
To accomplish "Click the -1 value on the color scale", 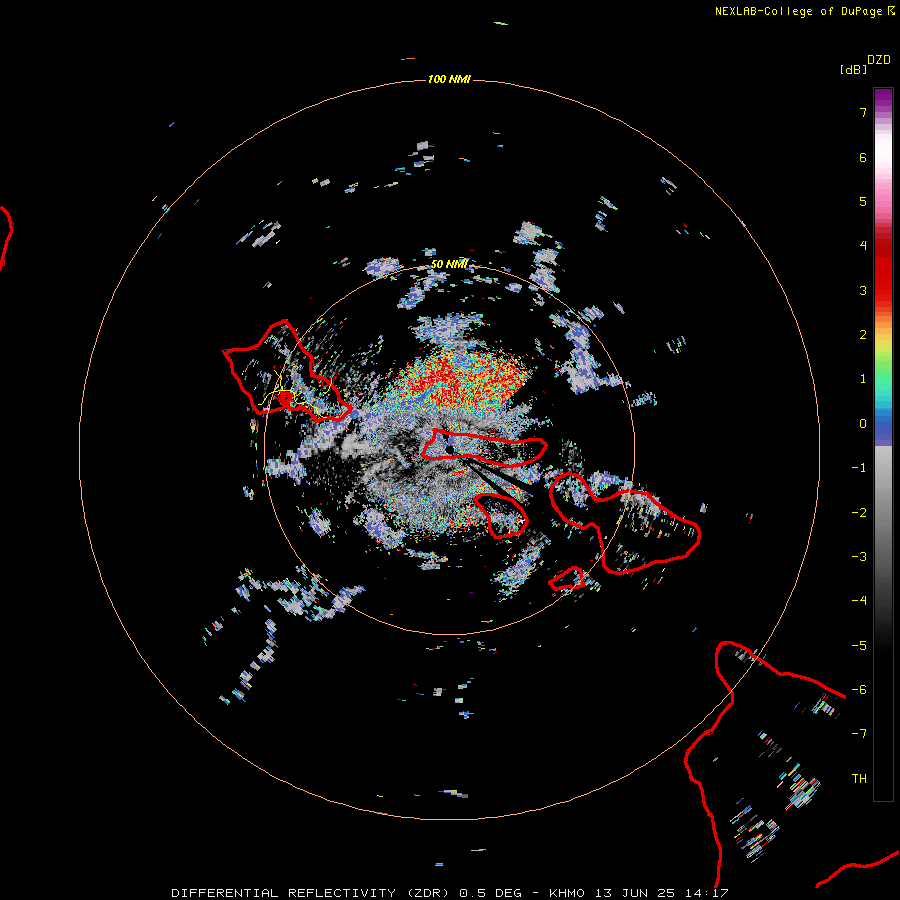I will click(x=859, y=468).
